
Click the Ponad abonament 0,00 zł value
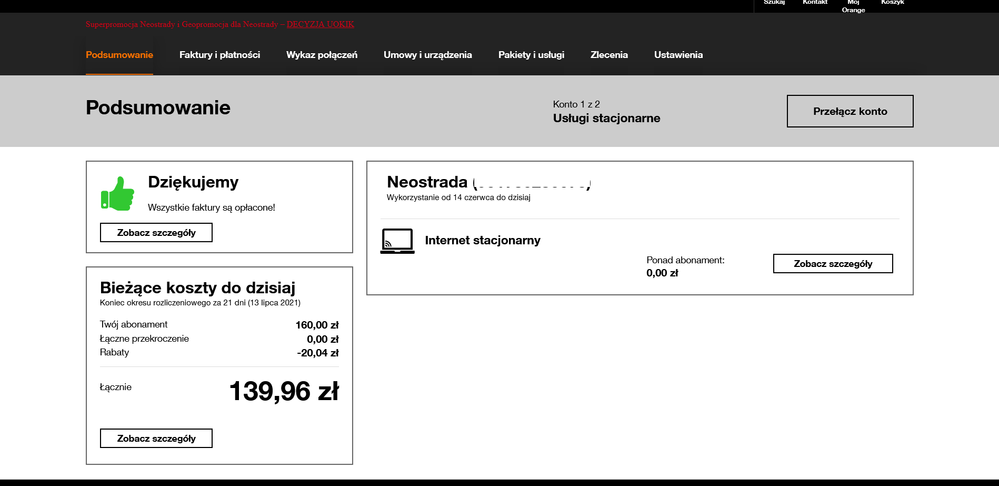pyautogui.click(x=662, y=273)
